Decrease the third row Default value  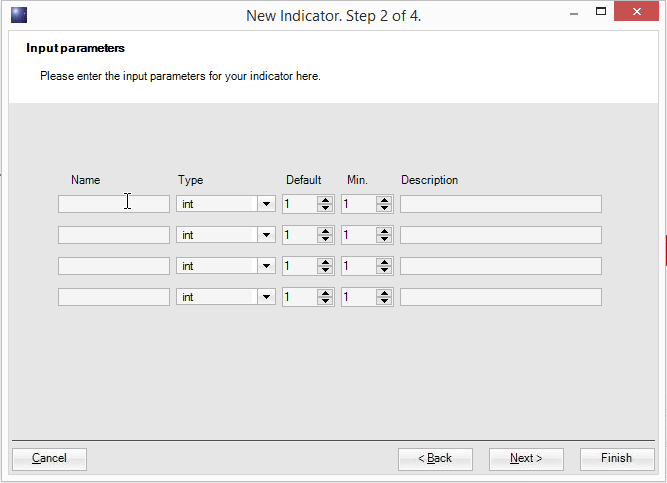[325, 270]
